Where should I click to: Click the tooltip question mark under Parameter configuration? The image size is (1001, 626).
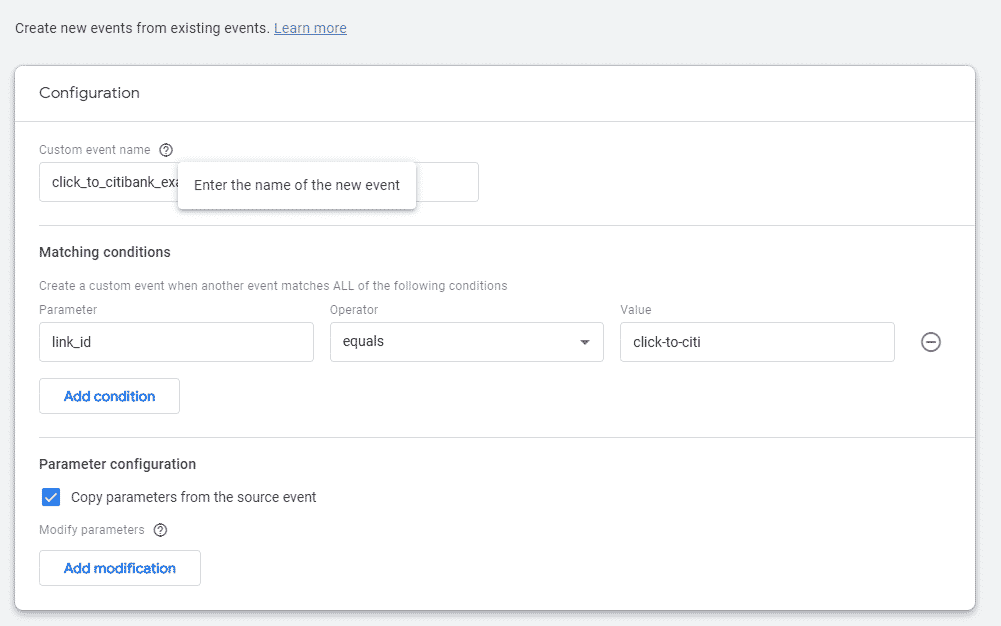point(160,530)
